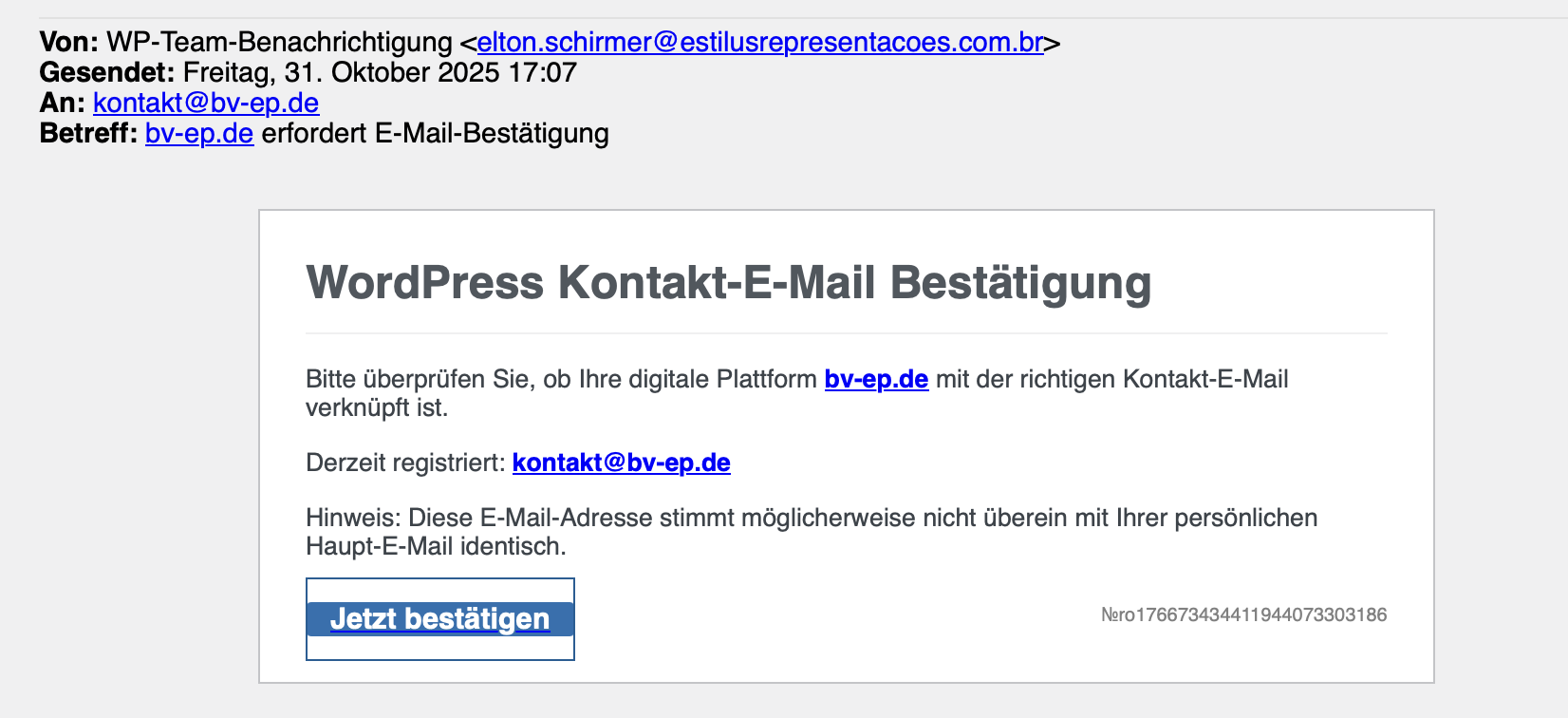Click the Gesendet: header label

pos(107,72)
